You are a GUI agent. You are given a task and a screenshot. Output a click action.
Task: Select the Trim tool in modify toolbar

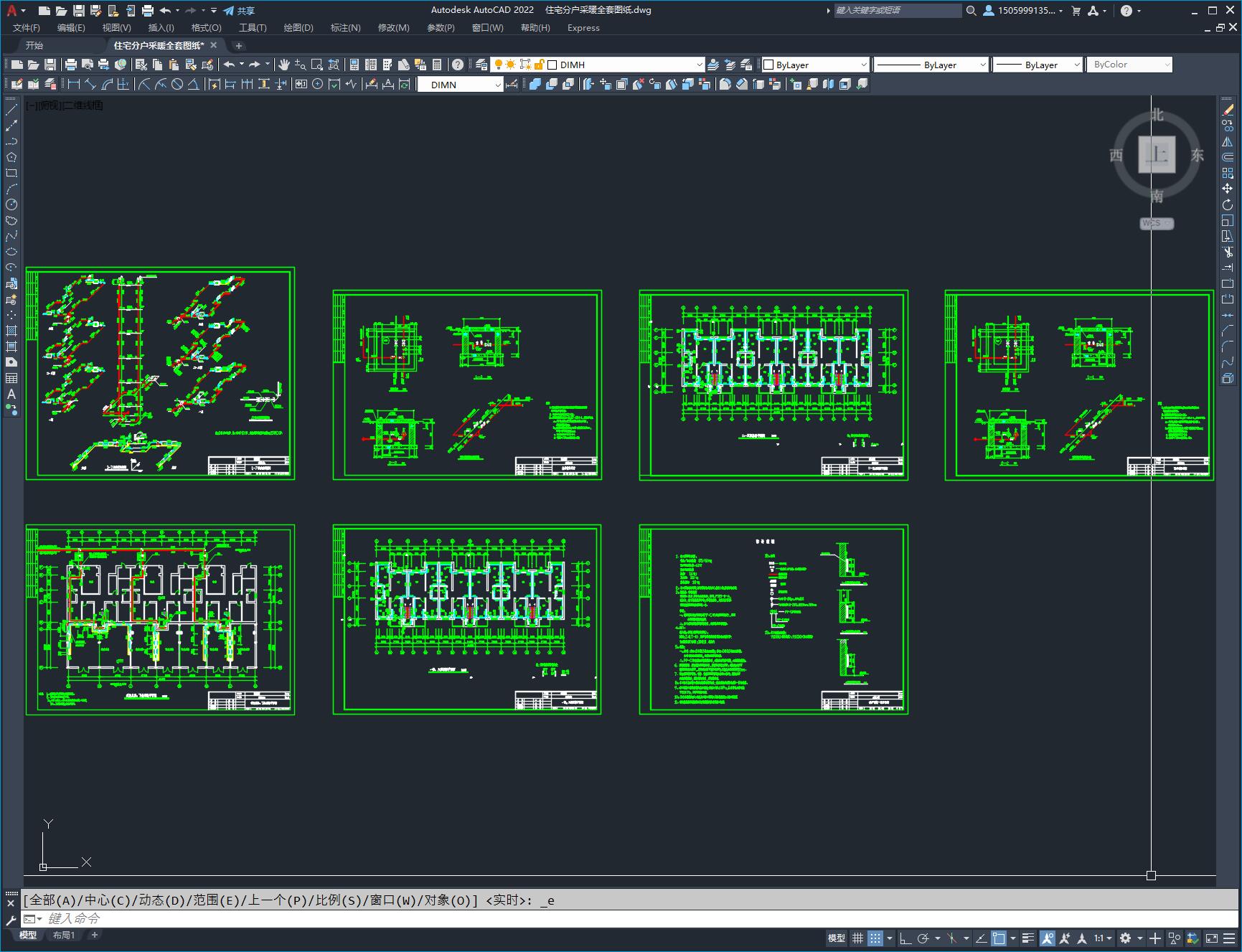coord(1228,252)
